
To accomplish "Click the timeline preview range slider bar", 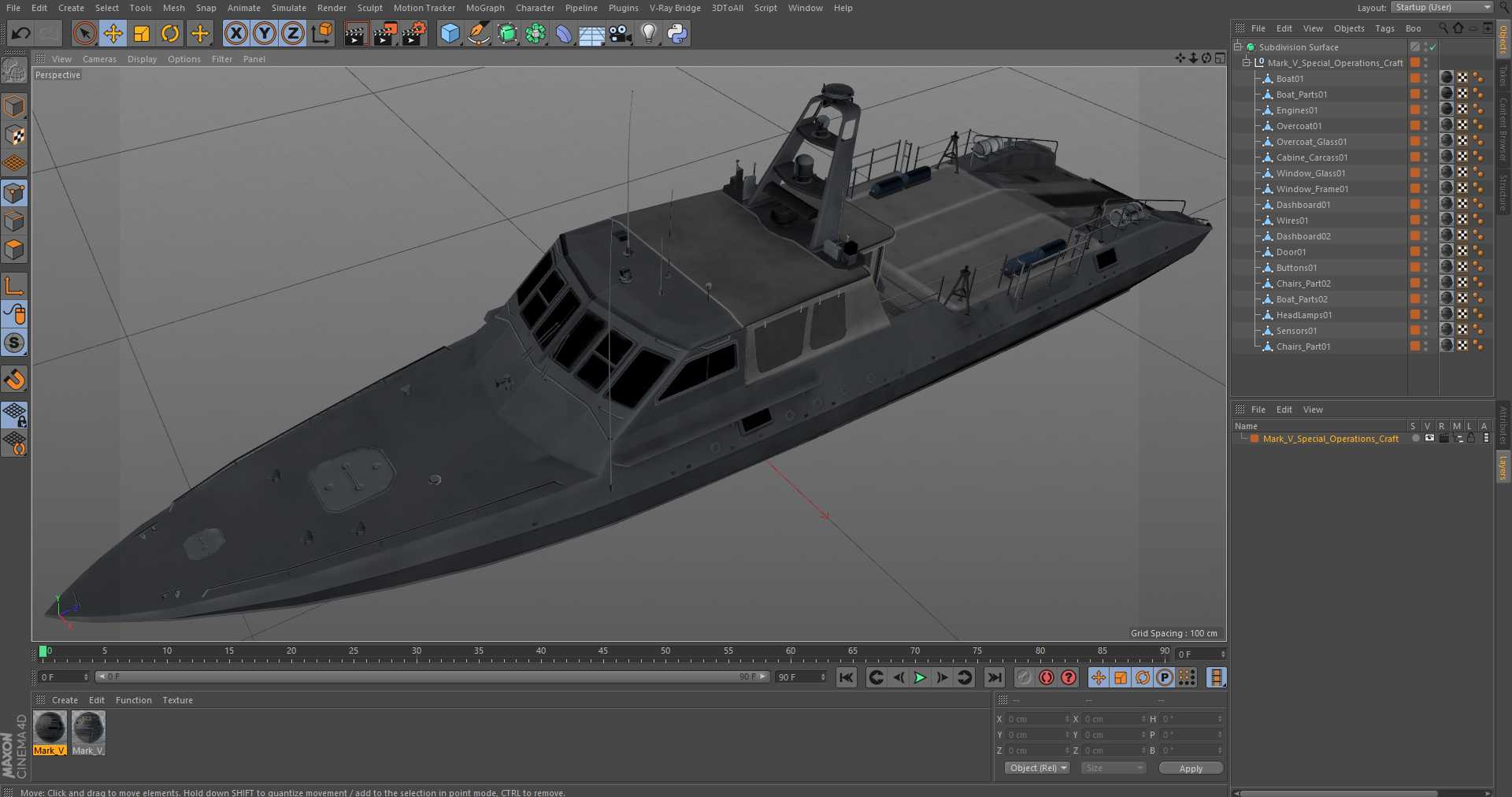I will [x=432, y=677].
